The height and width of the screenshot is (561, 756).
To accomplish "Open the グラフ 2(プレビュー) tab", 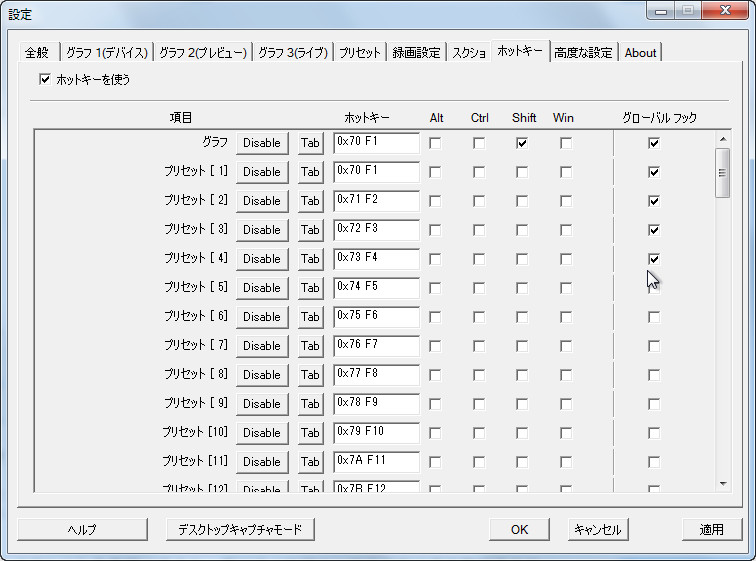I will pos(203,53).
